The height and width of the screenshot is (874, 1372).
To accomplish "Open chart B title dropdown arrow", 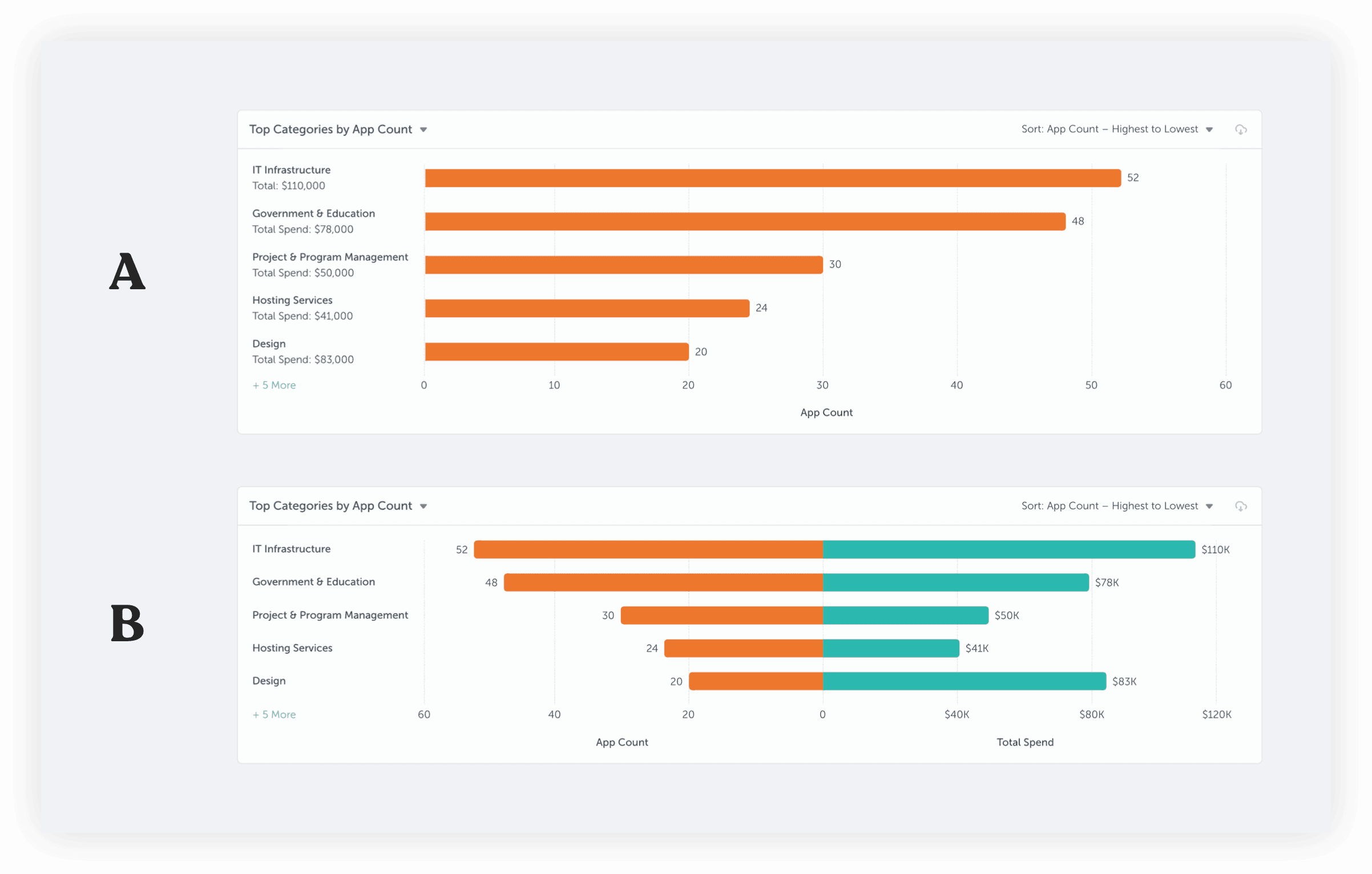I will (x=423, y=507).
